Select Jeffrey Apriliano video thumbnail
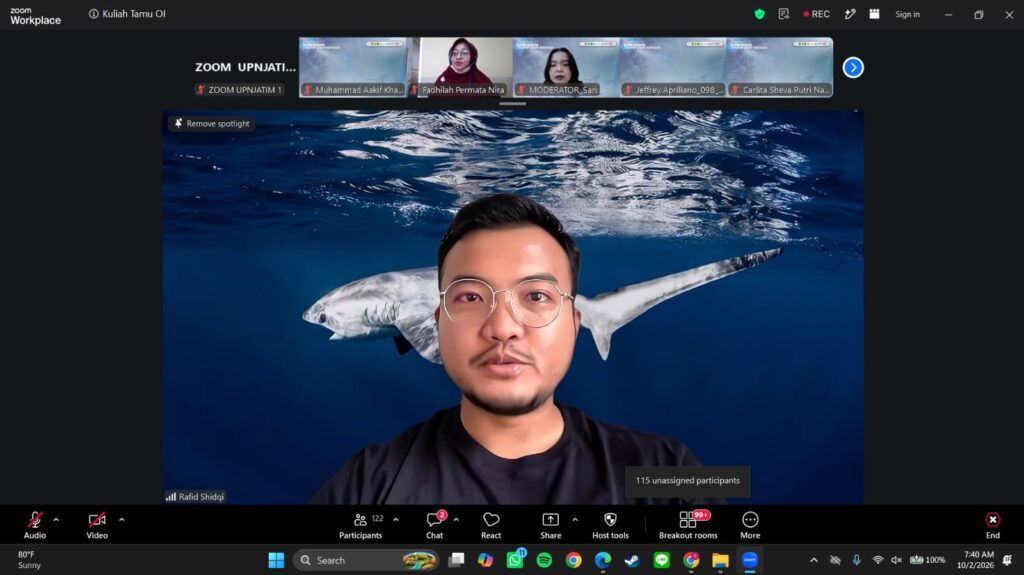Image resolution: width=1024 pixels, height=575 pixels. (x=673, y=67)
